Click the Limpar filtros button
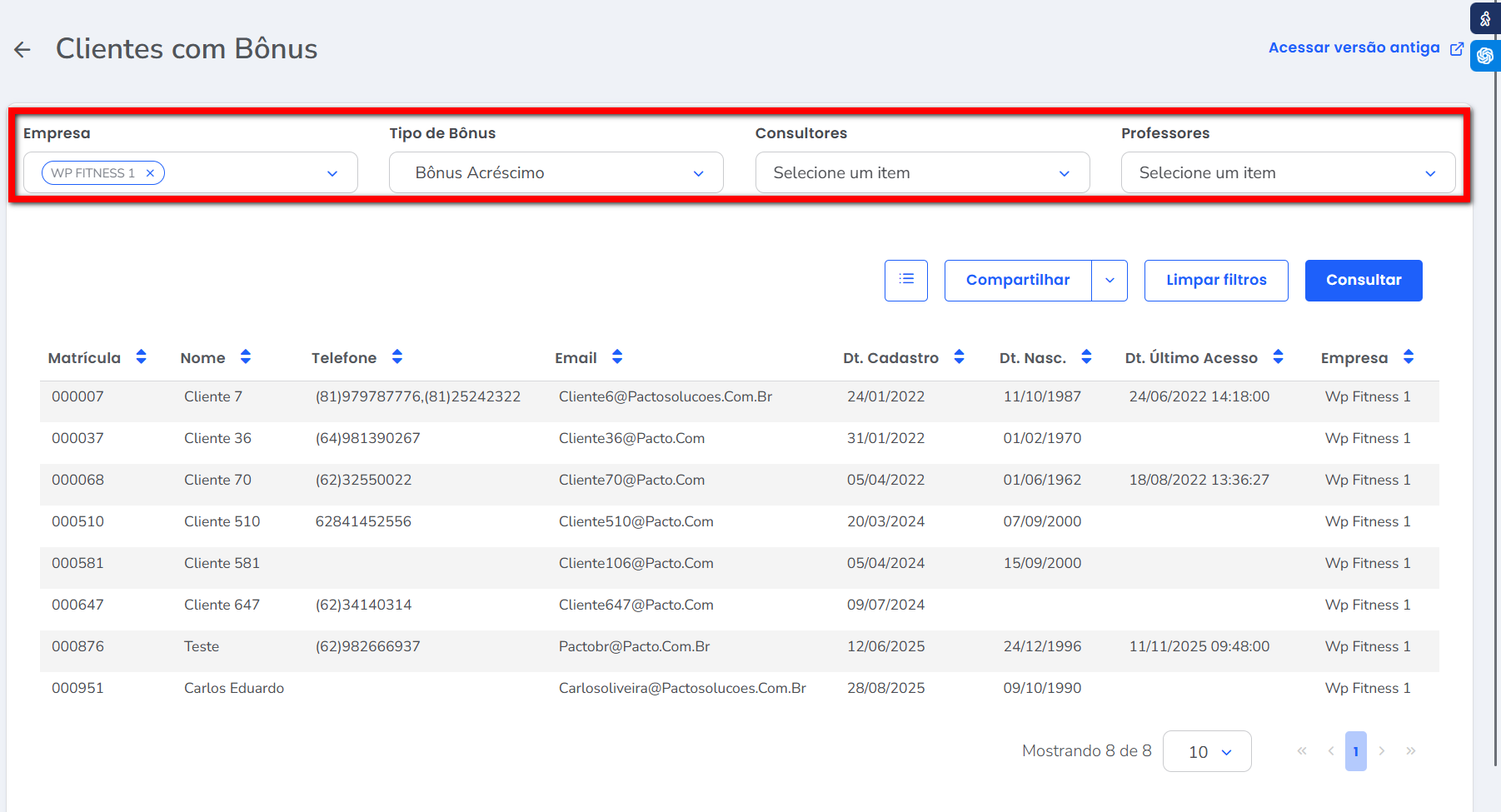This screenshot has height=812, width=1501. (x=1216, y=281)
